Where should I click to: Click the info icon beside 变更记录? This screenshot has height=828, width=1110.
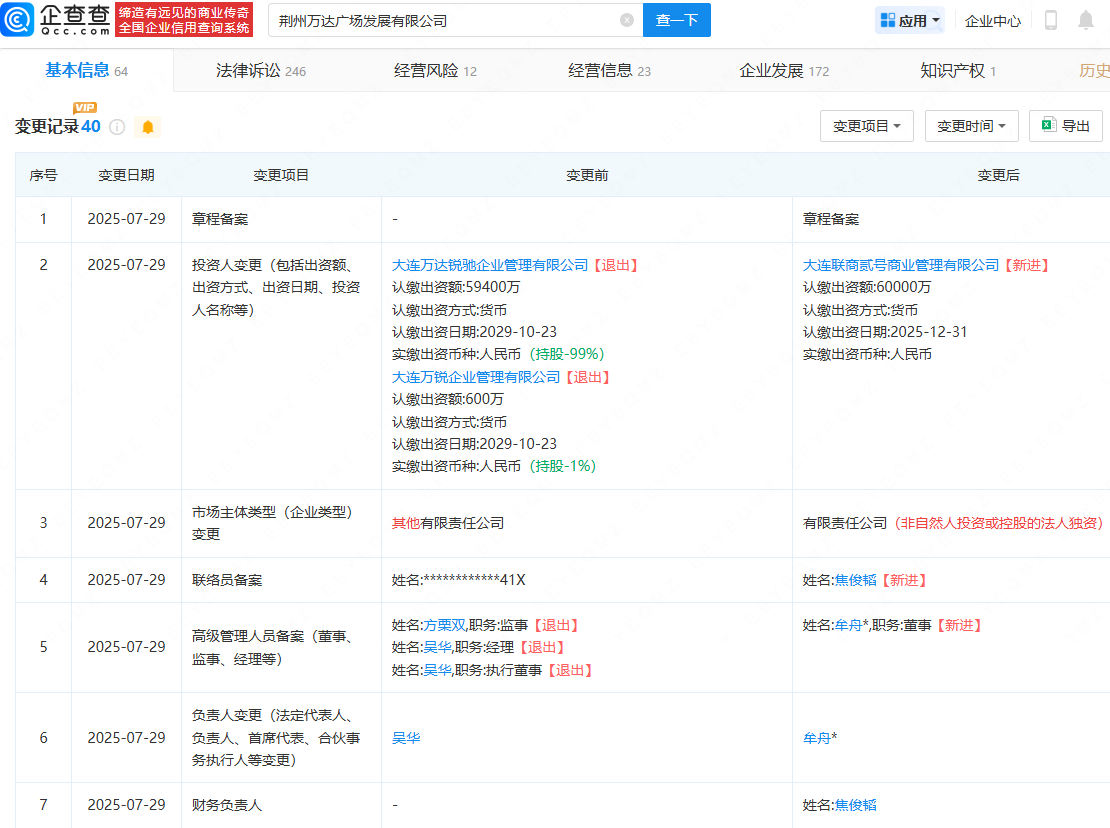coord(118,127)
